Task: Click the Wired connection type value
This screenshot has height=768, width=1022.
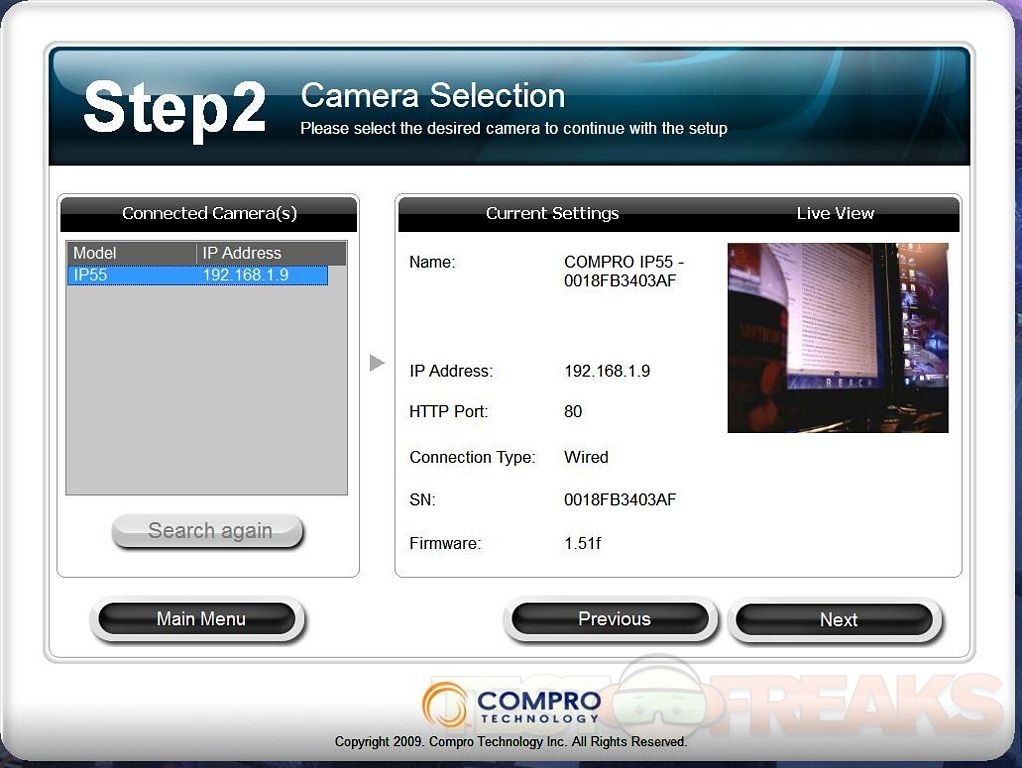Action: point(586,457)
